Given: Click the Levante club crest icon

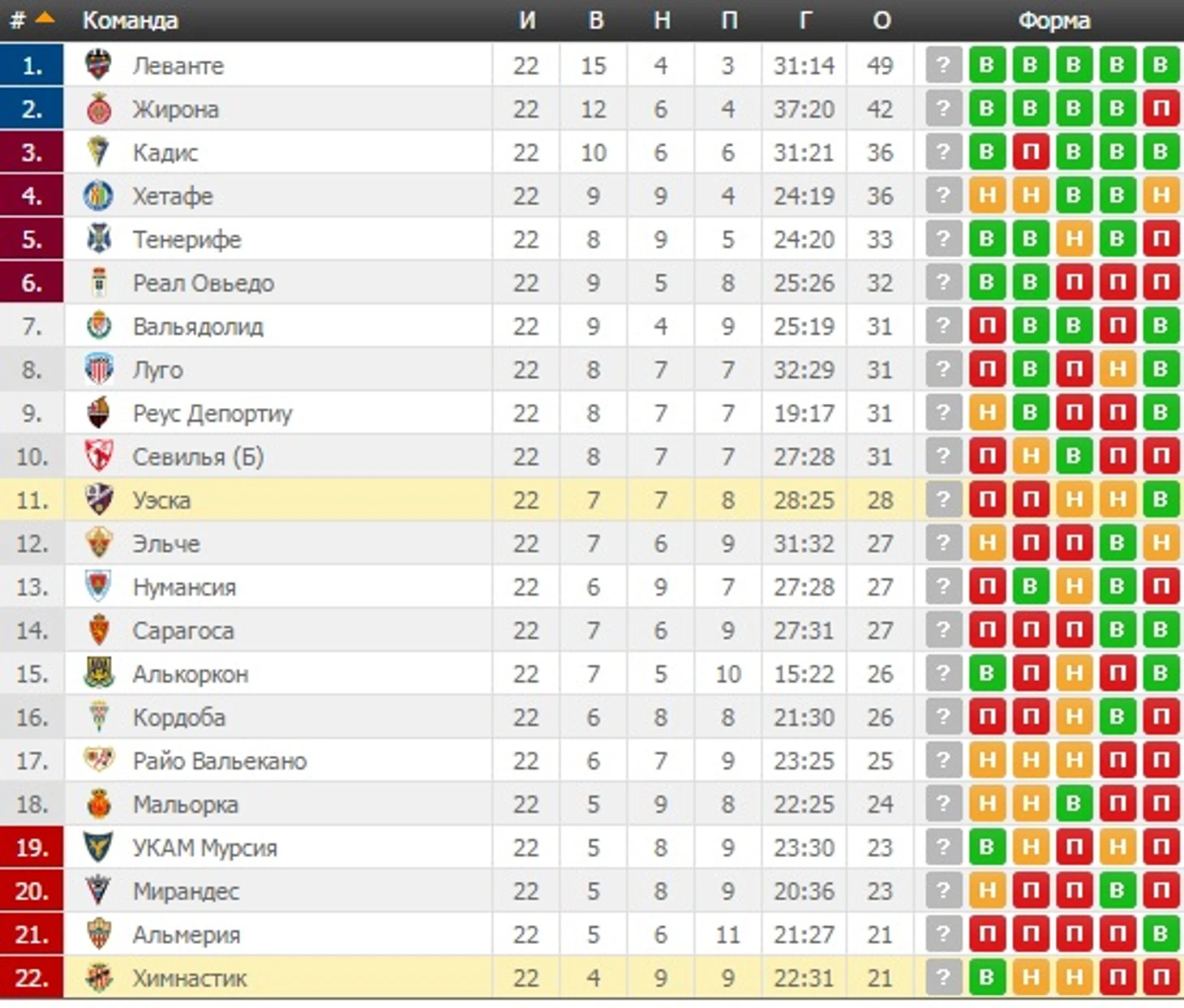Looking at the screenshot, I should tap(98, 65).
